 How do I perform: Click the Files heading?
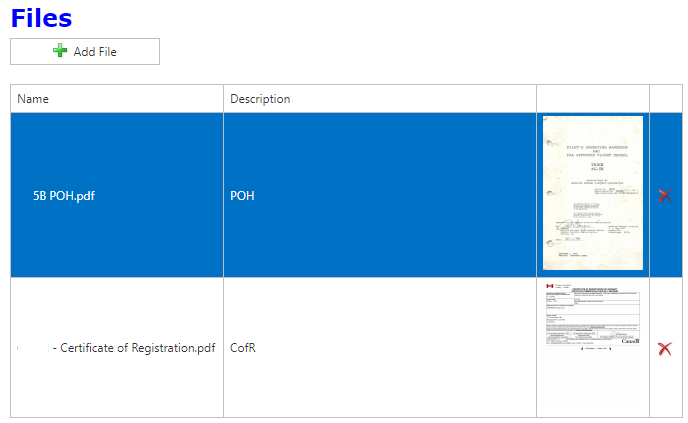(x=41, y=17)
